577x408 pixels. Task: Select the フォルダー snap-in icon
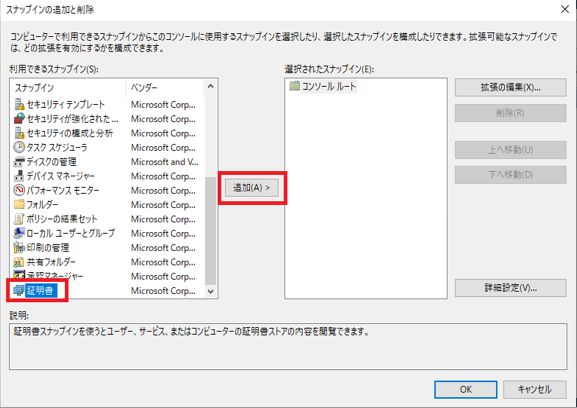pyautogui.click(x=19, y=205)
